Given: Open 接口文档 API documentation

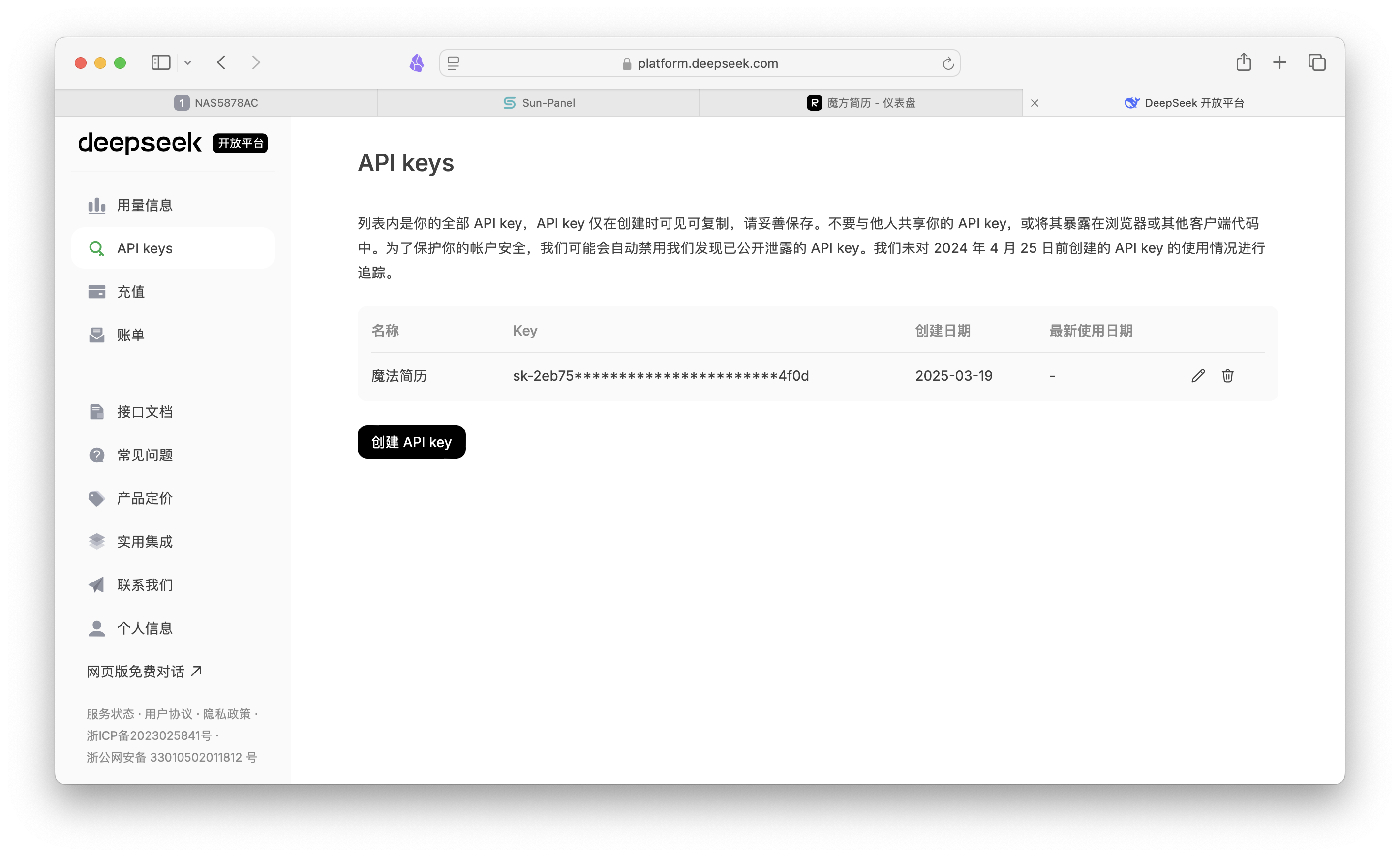Looking at the screenshot, I should (173, 412).
